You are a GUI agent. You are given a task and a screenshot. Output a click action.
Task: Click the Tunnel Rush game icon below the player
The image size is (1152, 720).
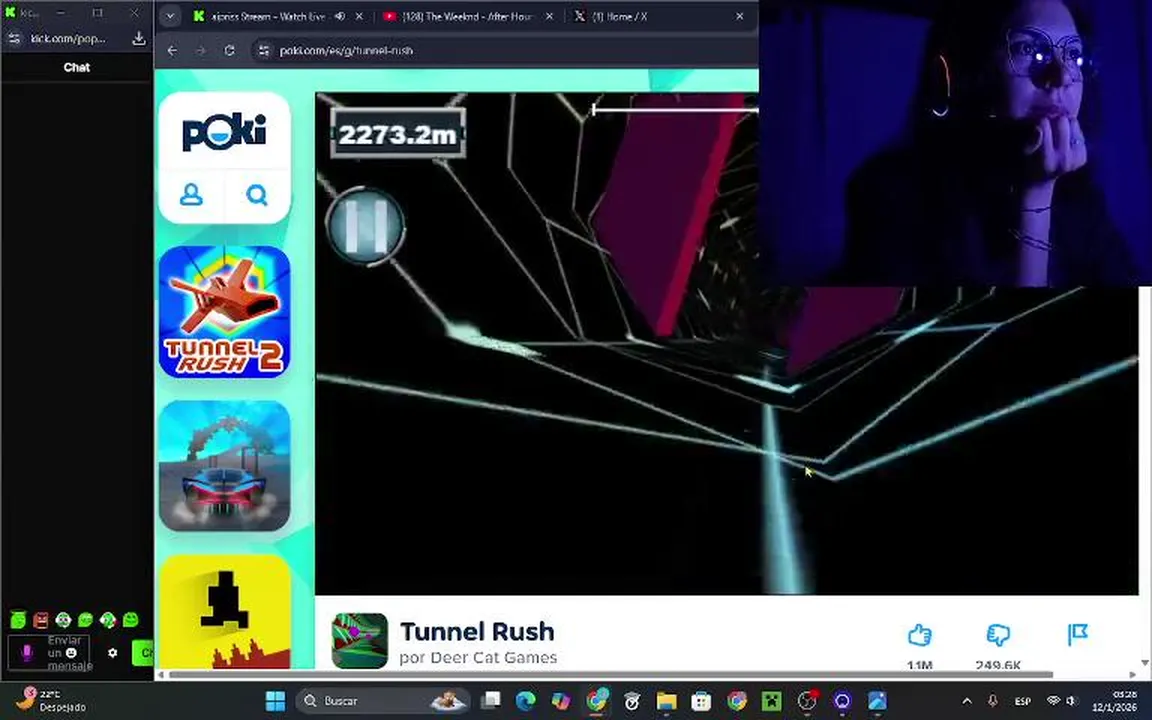pos(359,641)
